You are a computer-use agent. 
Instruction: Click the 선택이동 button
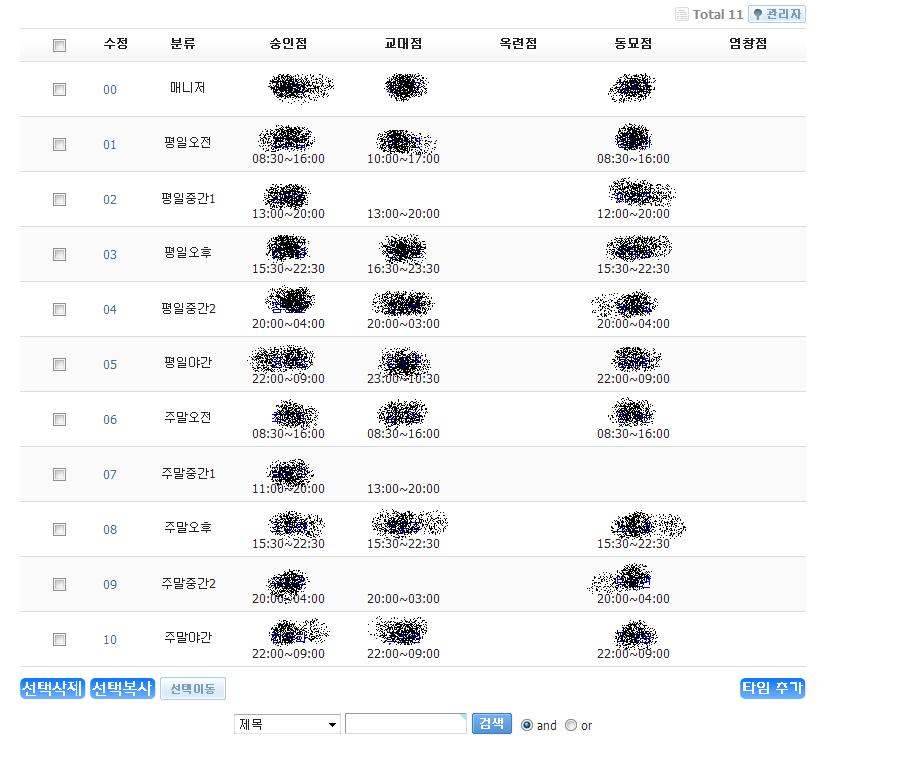[193, 689]
